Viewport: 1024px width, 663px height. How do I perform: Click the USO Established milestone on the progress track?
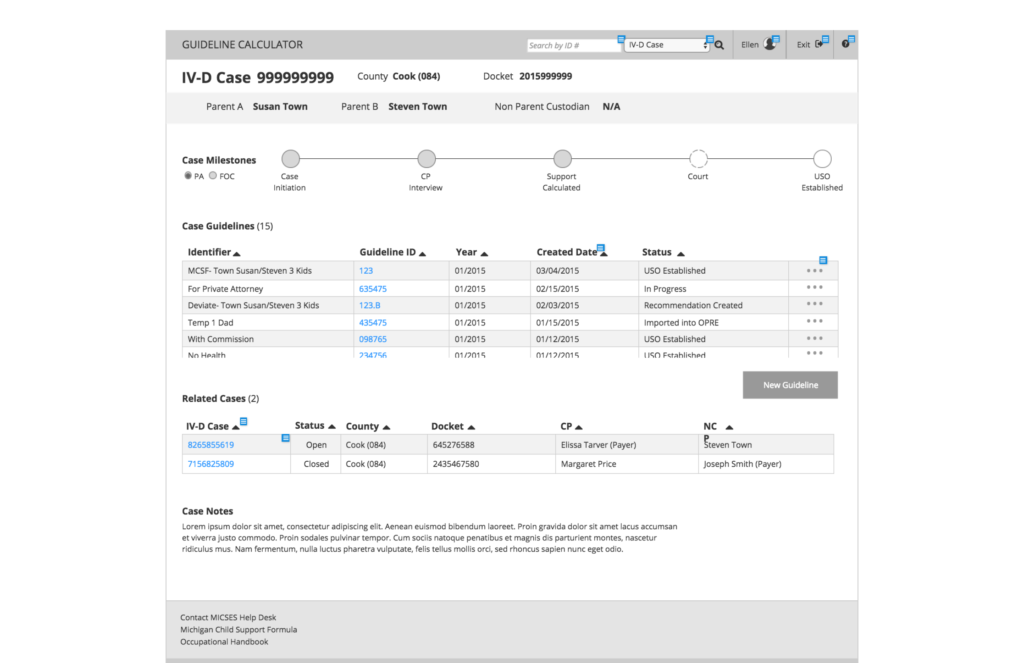pos(821,157)
